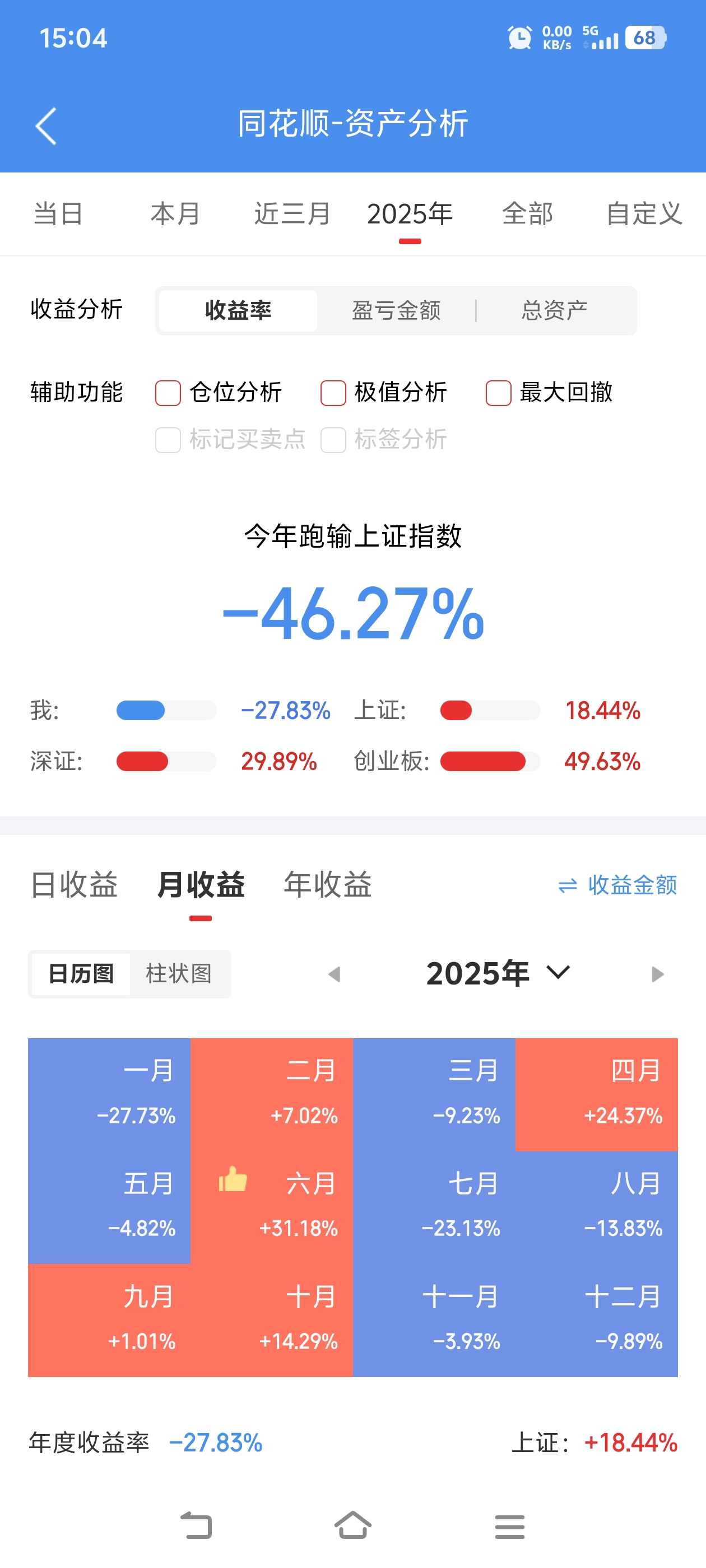The image size is (706, 1568).
Task: Tap the red 创业板 progress bar
Action: [483, 762]
